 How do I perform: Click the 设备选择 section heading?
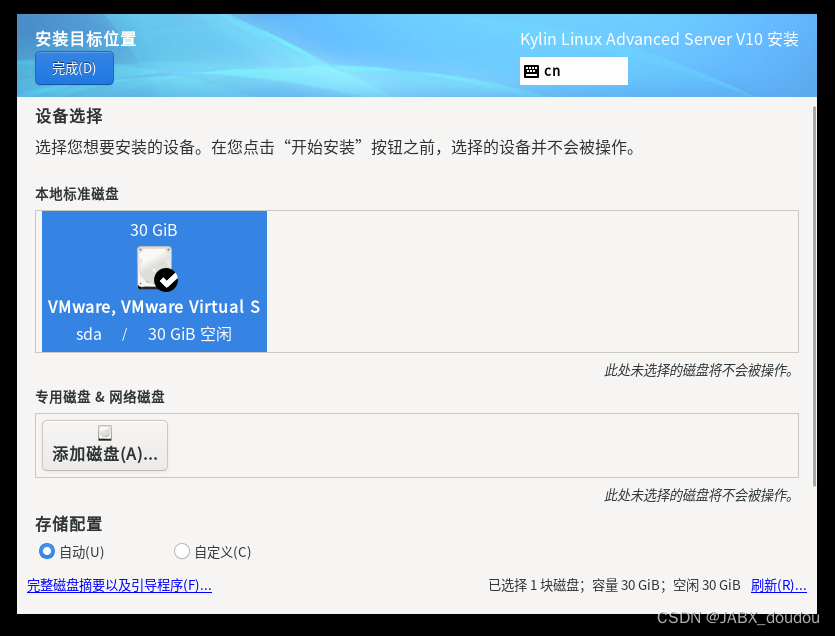click(69, 116)
